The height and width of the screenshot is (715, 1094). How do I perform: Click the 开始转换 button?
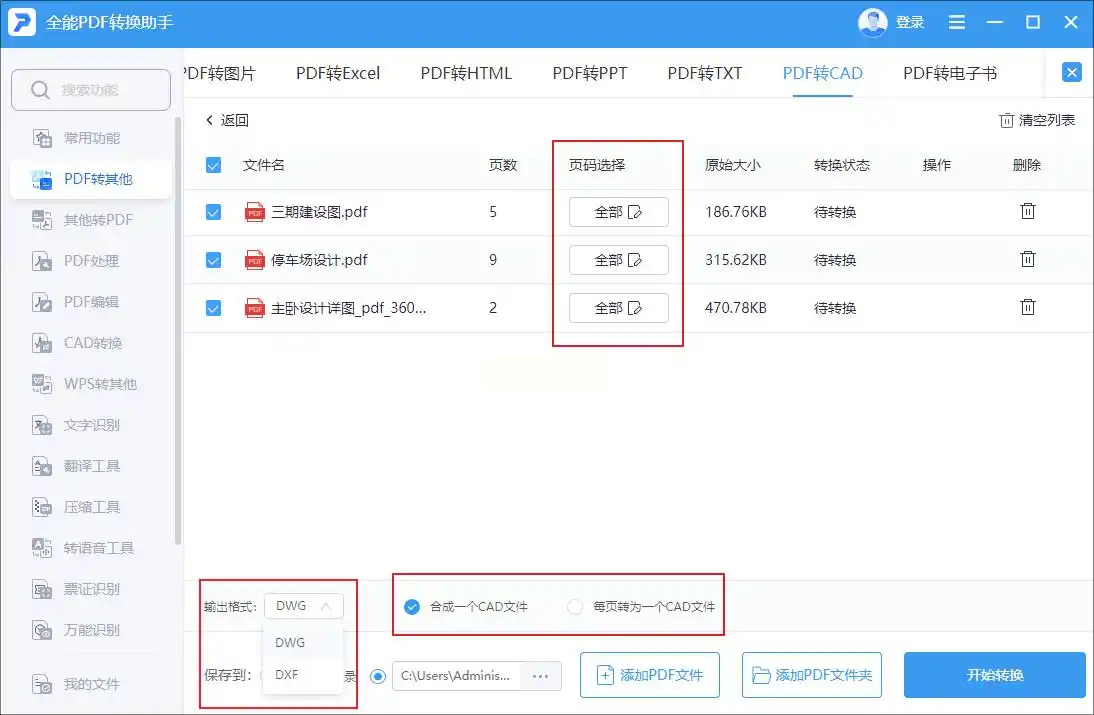[x=994, y=675]
